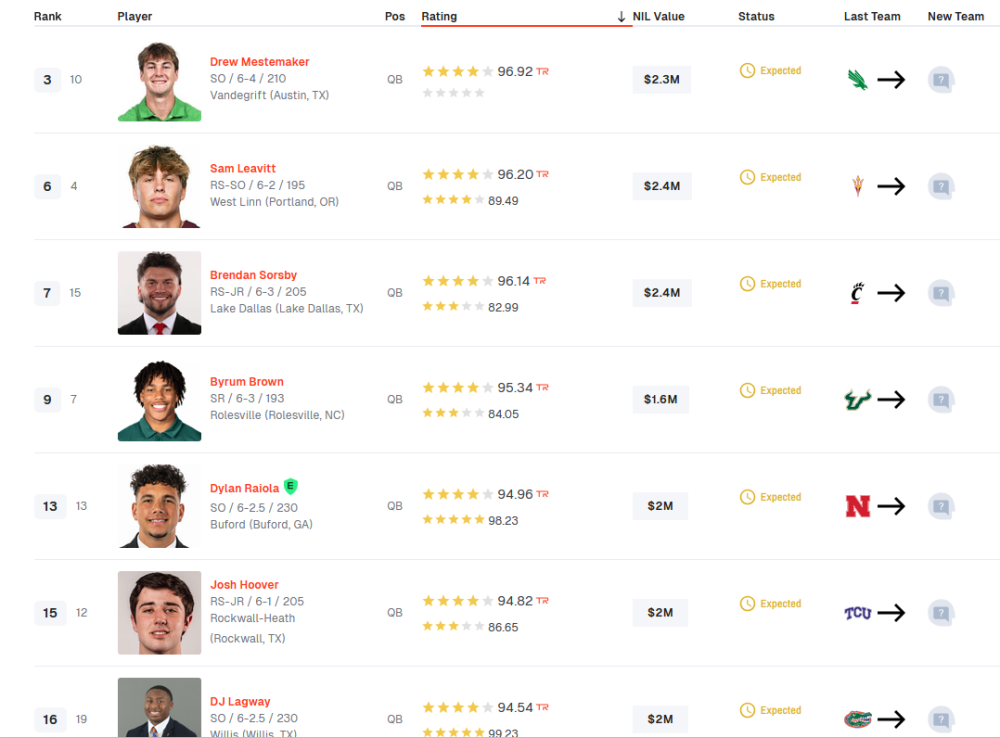The width and height of the screenshot is (1000, 738).
Task: Click the Nebraska N logo
Action: (857, 506)
